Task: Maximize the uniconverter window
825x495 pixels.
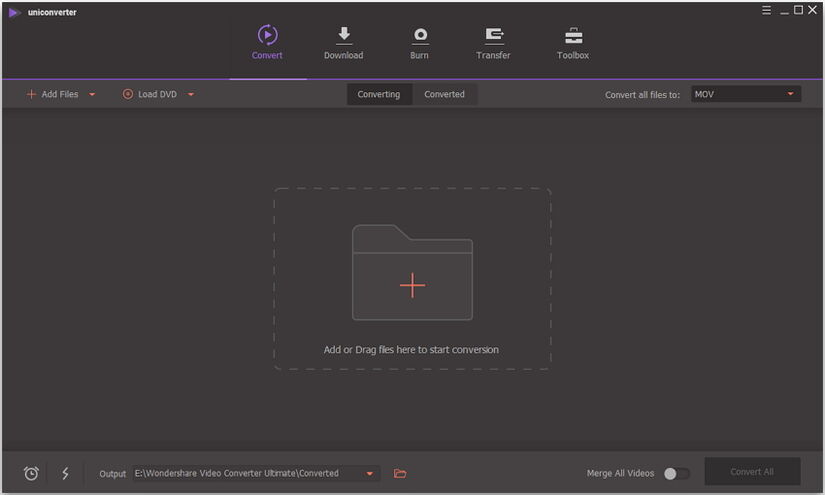Action: click(x=798, y=10)
